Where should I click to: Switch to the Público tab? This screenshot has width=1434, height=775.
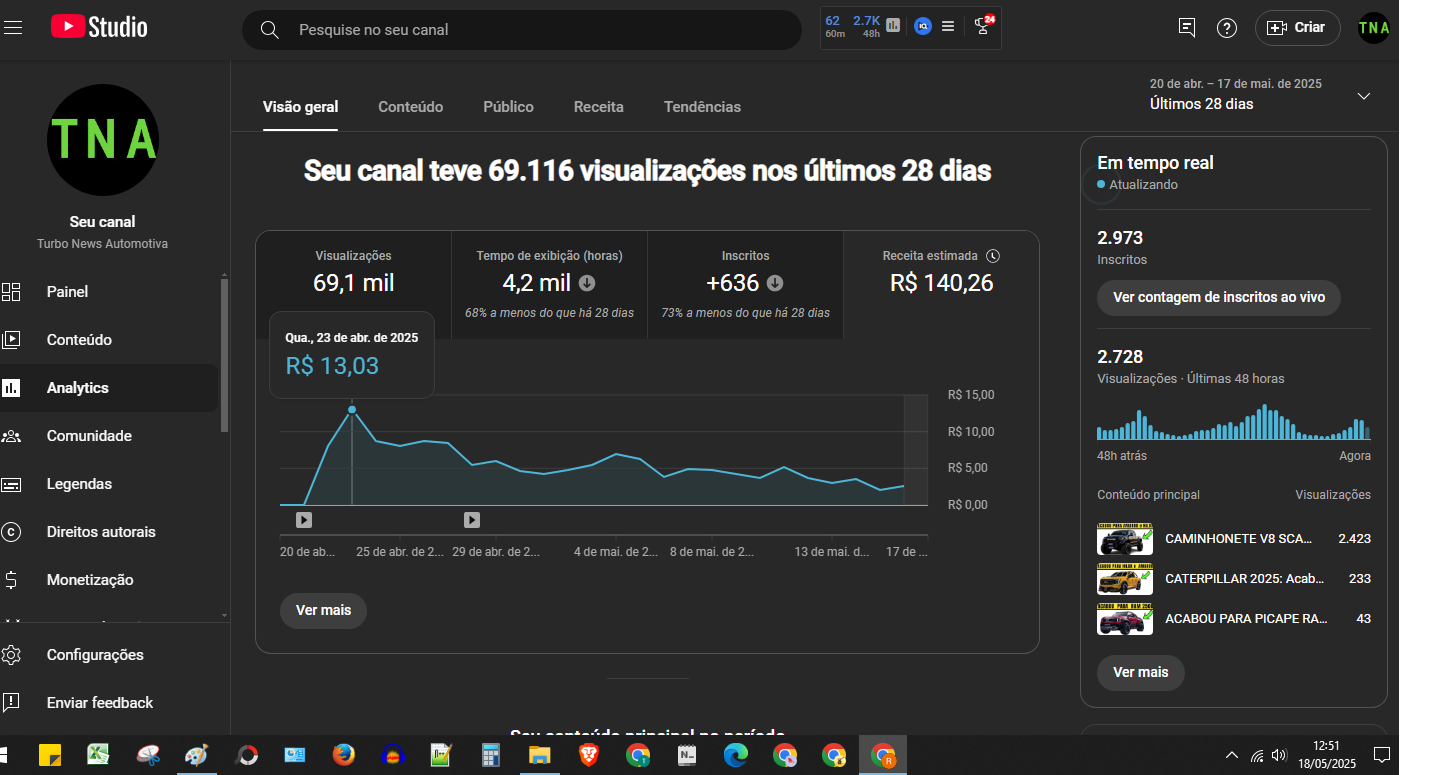point(508,107)
